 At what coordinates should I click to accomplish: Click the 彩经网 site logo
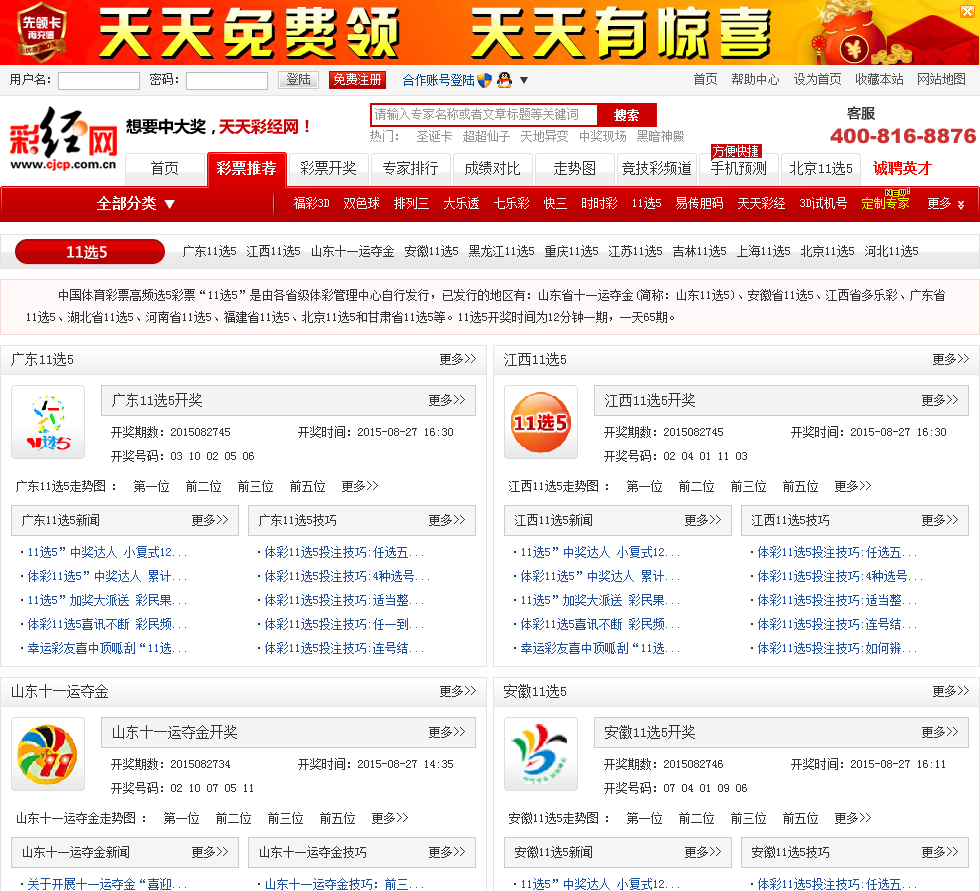63,139
